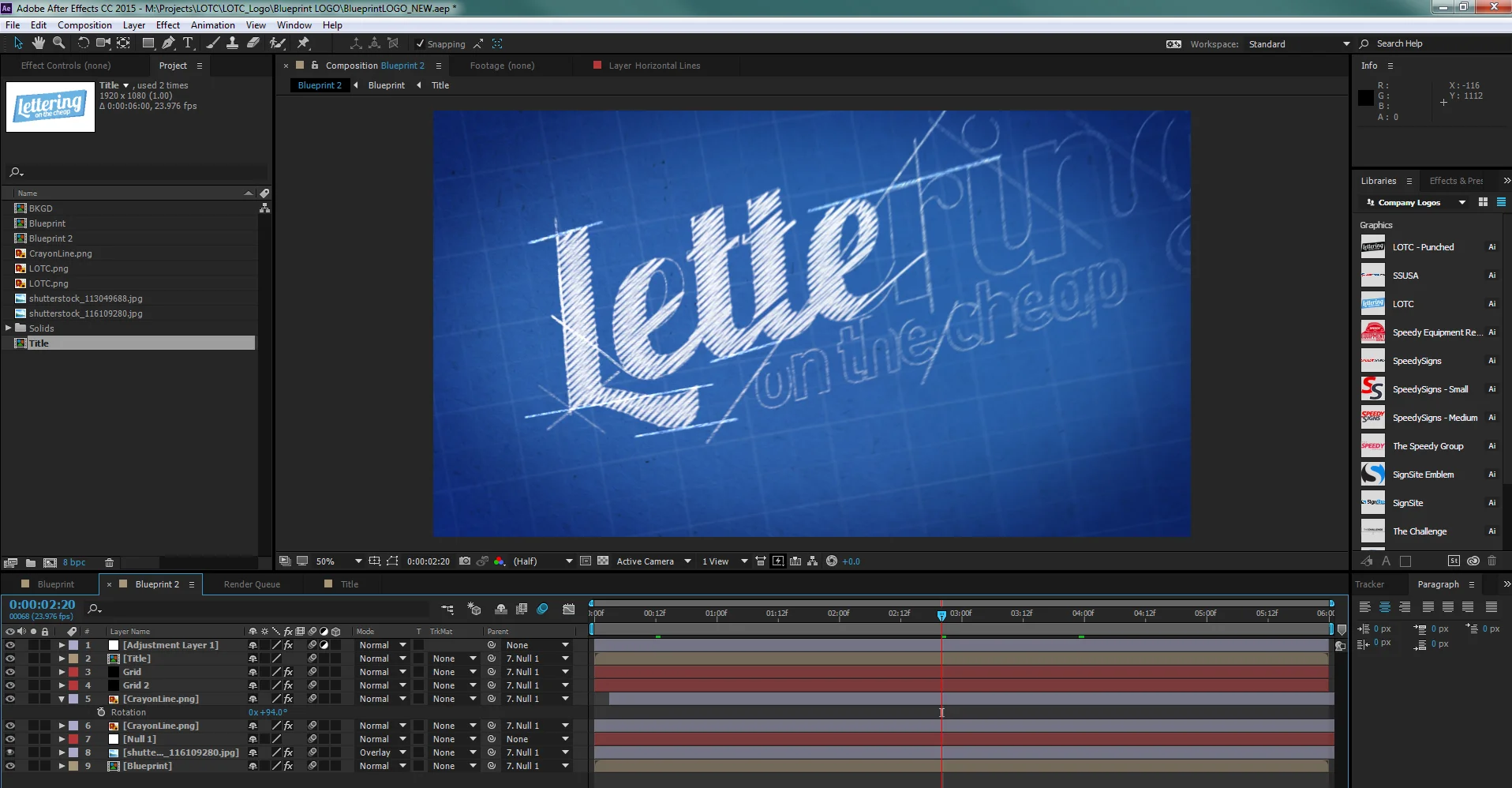Toggle Motion Blur enable for timeline

click(543, 609)
